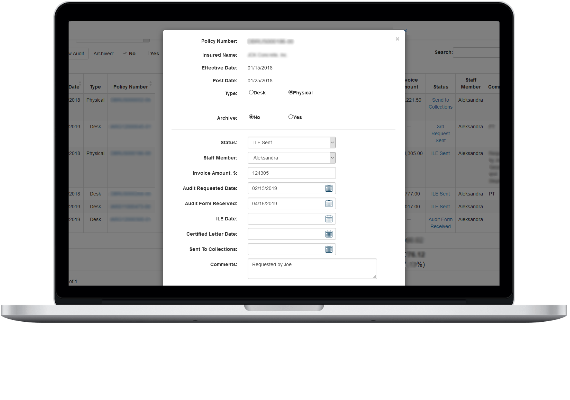Set Archived to Yes
Viewport: 570px width, 400px height.
coord(290,117)
